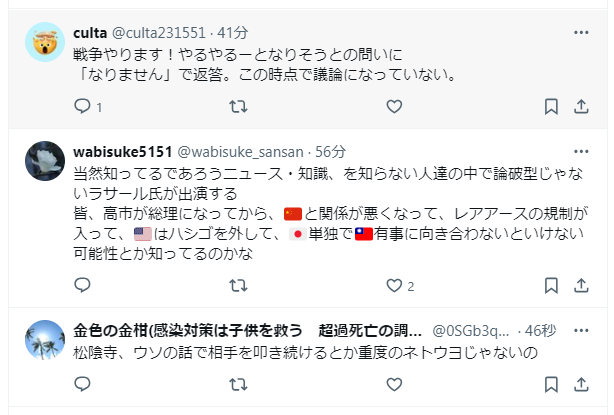The image size is (614, 415).
Task: Open culta's profile avatar
Action: (45, 44)
